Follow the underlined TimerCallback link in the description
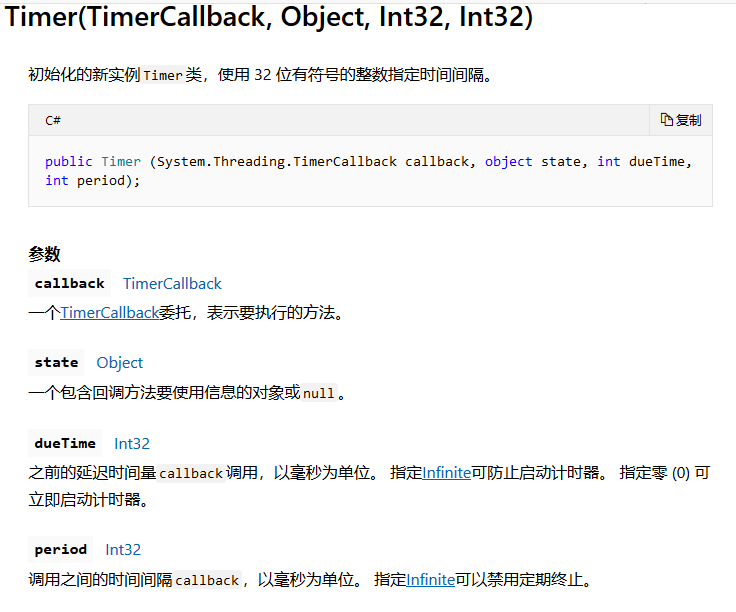Screen dimensions: 736x612 (x=109, y=312)
